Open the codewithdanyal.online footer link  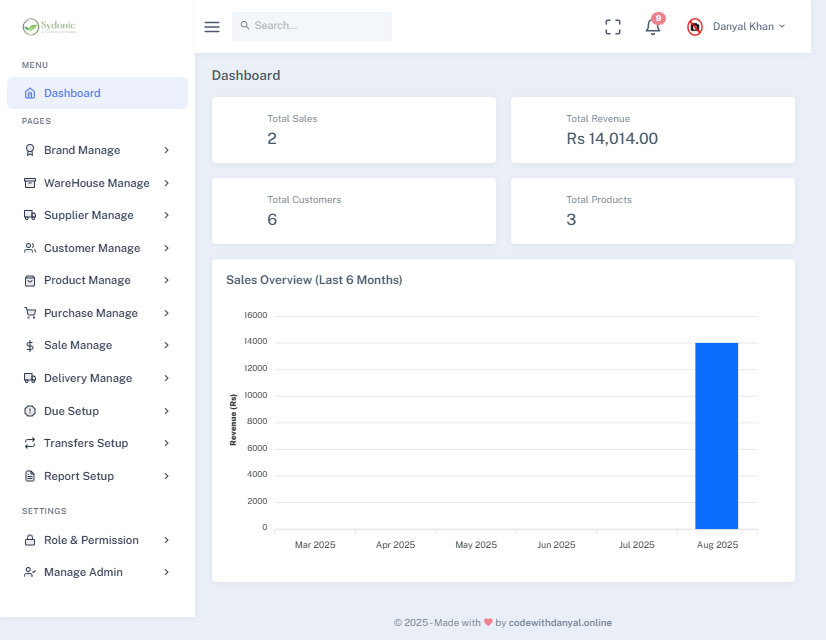point(560,622)
